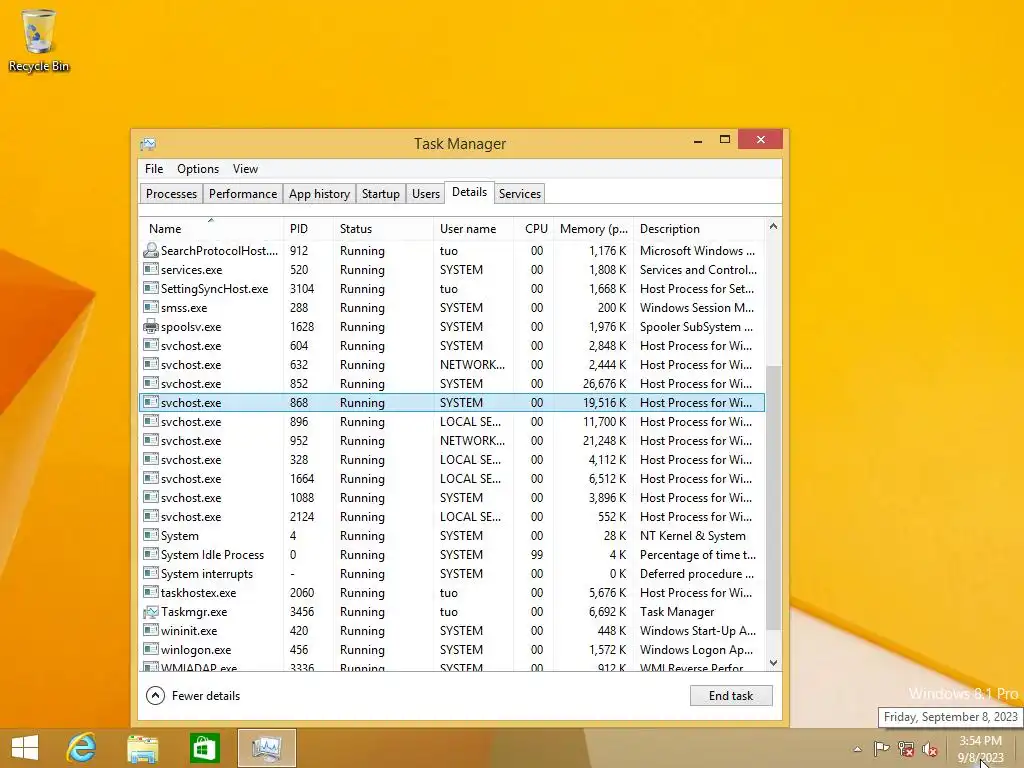The width and height of the screenshot is (1024, 768).
Task: Click the vertical scrollbar thumb
Action: 773,498
